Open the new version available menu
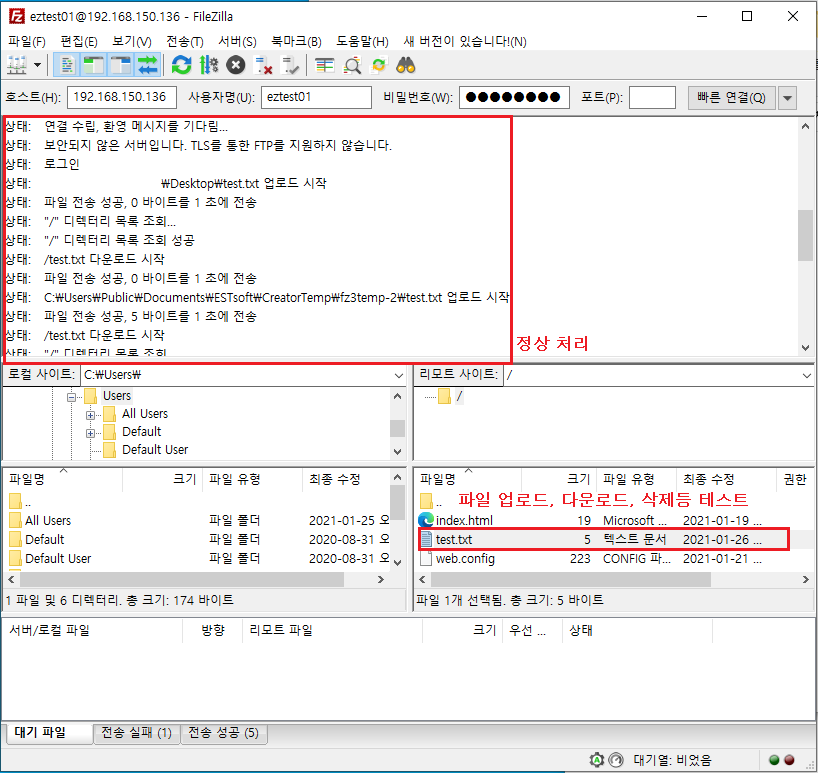Image resolution: width=818 pixels, height=773 pixels. tap(465, 42)
